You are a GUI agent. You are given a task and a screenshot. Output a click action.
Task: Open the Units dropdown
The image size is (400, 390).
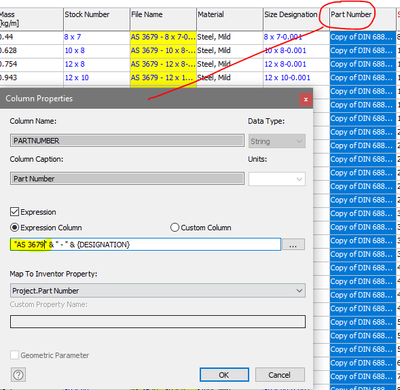tap(277, 179)
